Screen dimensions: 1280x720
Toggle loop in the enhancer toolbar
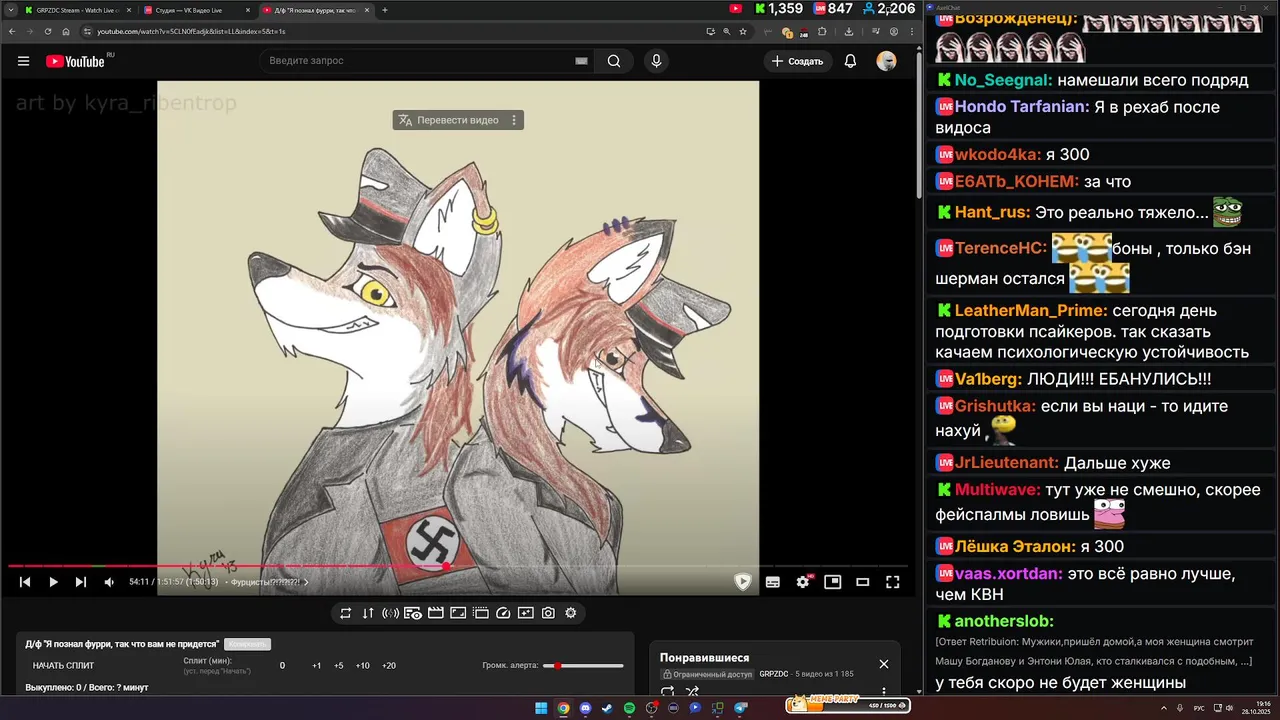345,613
